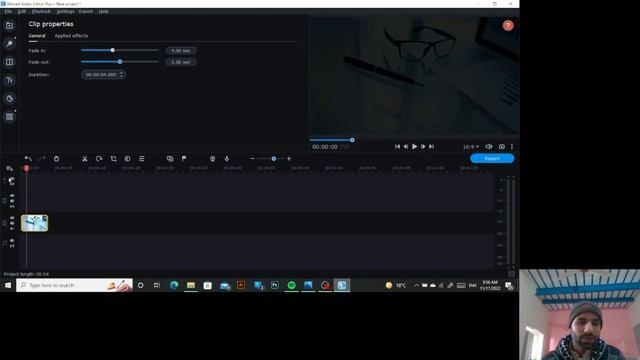Take a snapshot with camera icon
640x360 pixels.
pos(502,147)
